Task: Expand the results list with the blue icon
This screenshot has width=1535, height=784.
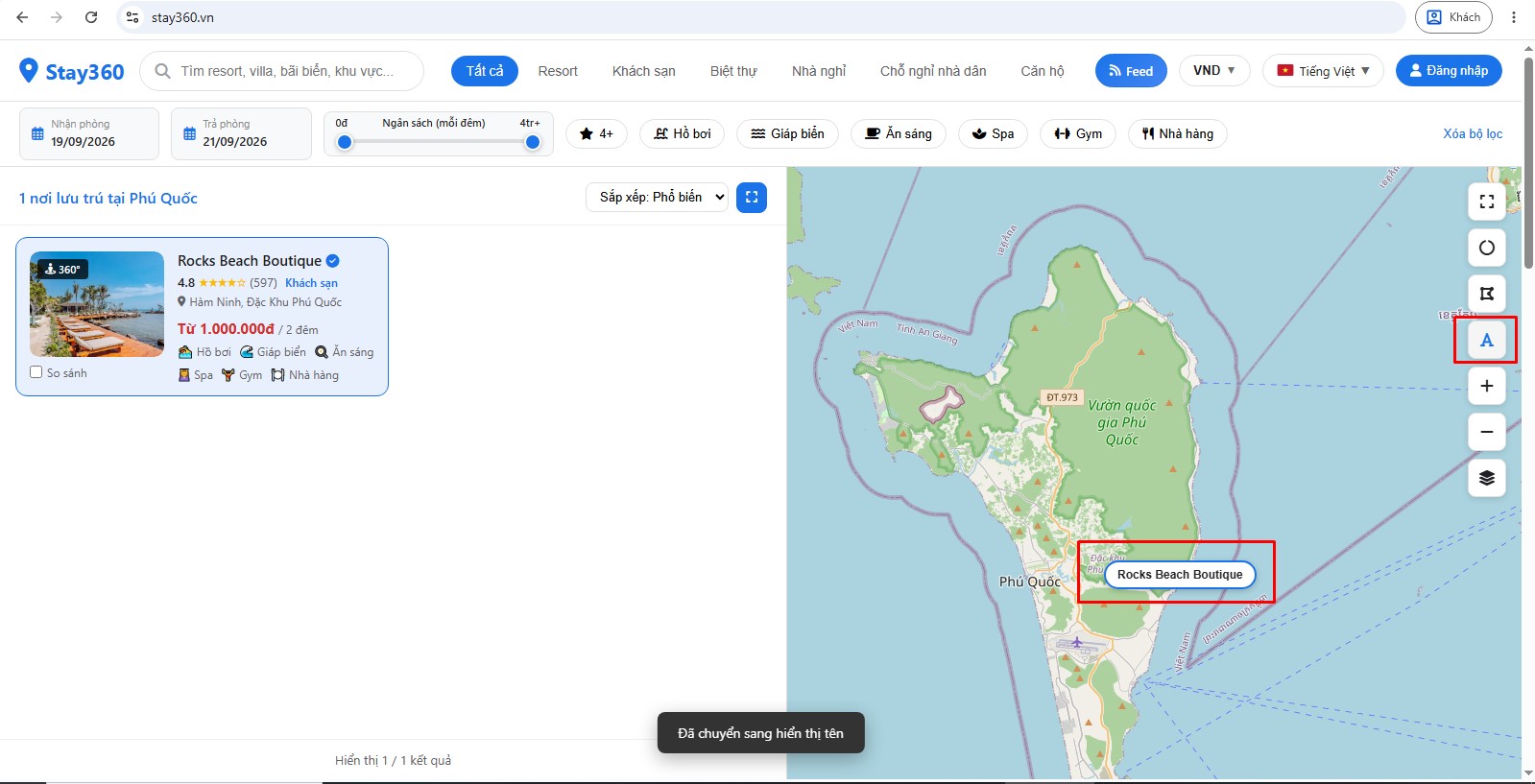Action: [752, 198]
